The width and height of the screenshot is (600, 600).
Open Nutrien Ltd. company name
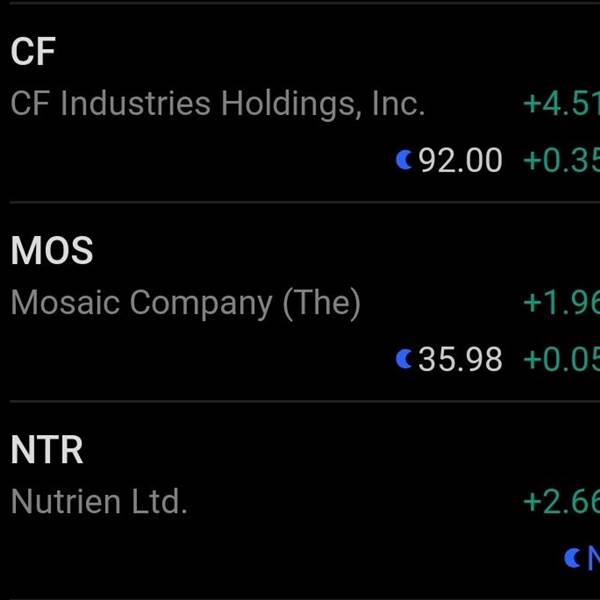99,502
